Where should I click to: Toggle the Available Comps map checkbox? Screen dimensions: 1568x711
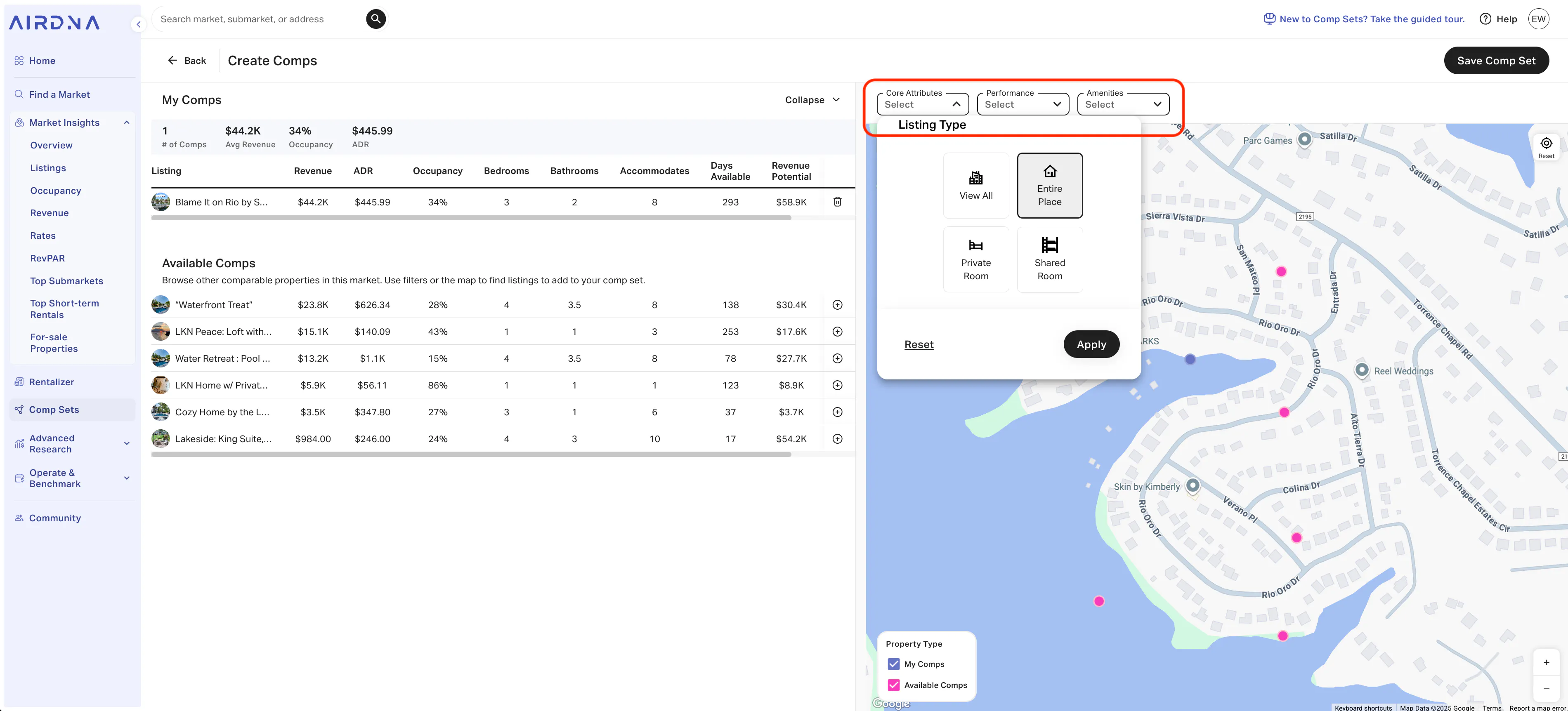(894, 685)
